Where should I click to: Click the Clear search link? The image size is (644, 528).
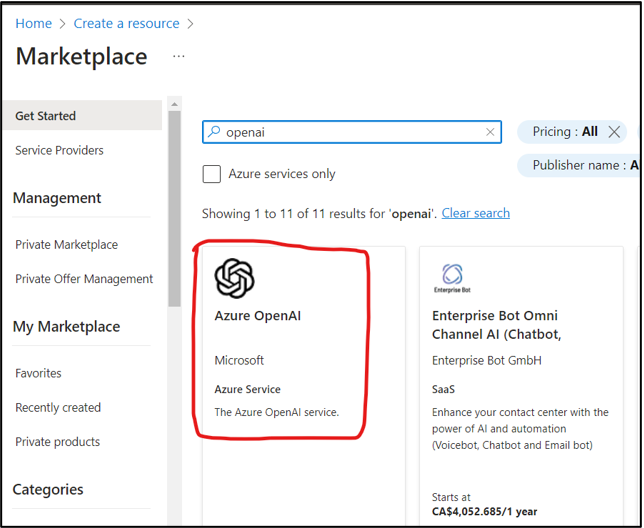(476, 213)
